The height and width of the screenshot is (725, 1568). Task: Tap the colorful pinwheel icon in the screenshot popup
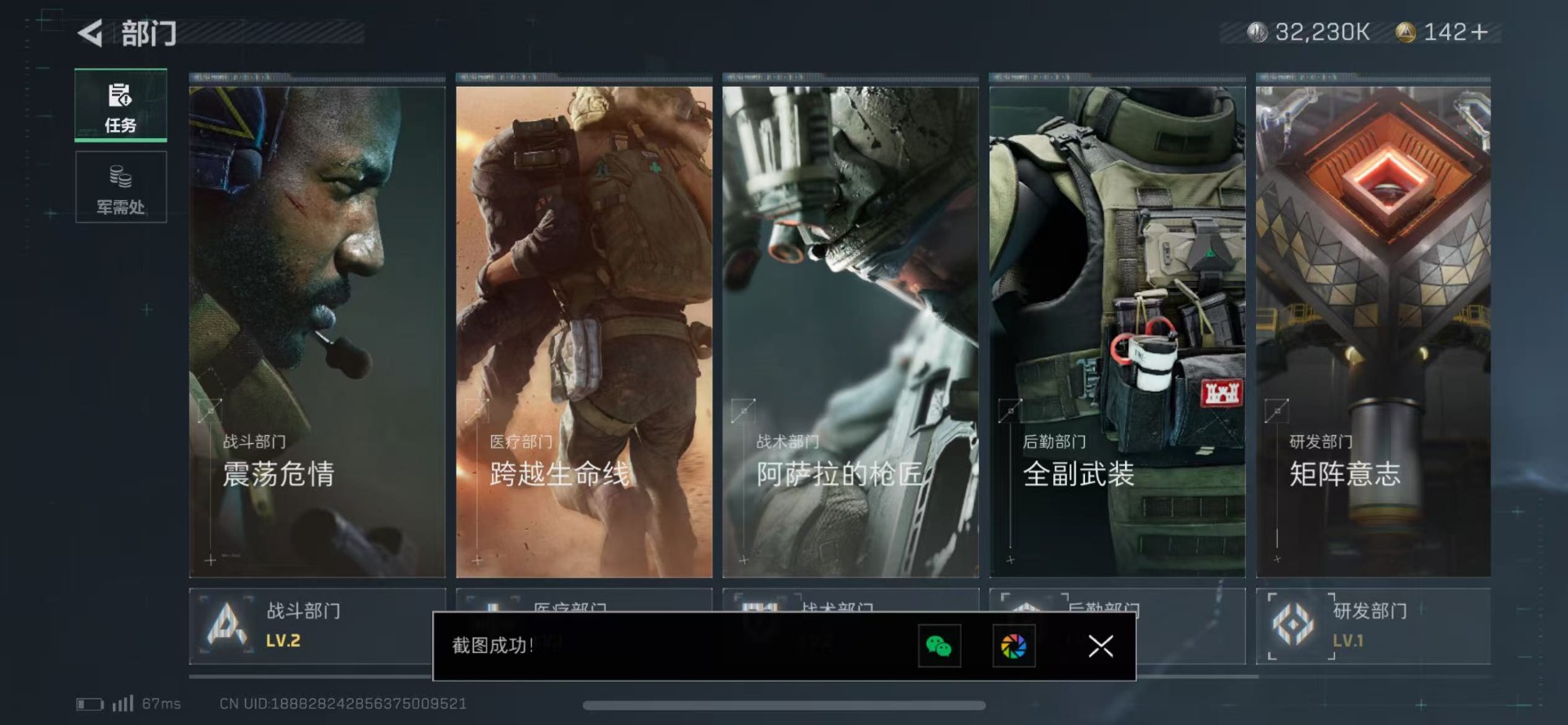click(x=1013, y=647)
